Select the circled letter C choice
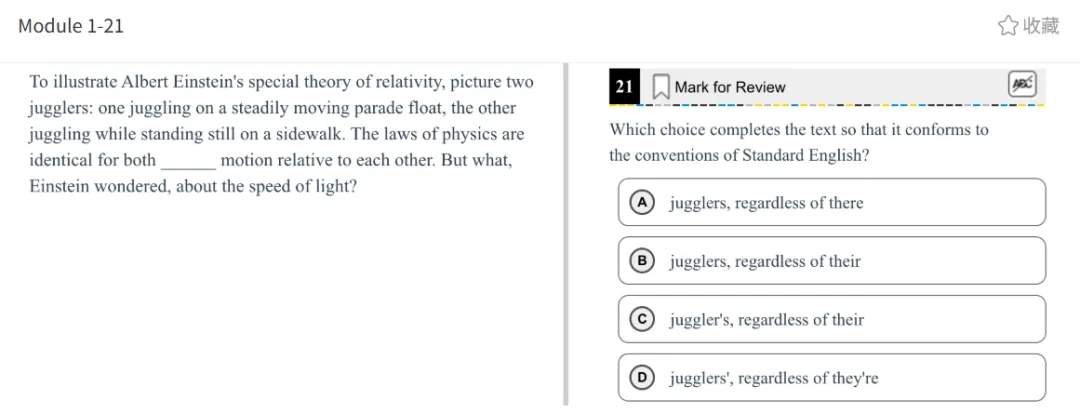 [x=642, y=320]
